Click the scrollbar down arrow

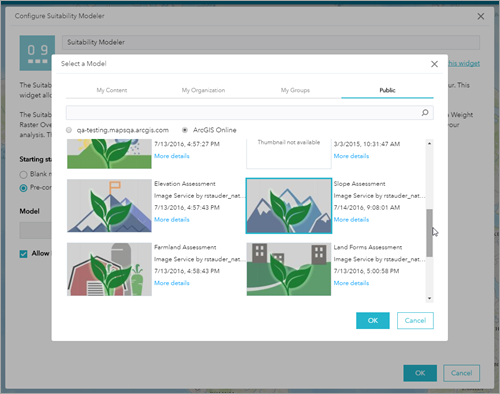point(429,298)
